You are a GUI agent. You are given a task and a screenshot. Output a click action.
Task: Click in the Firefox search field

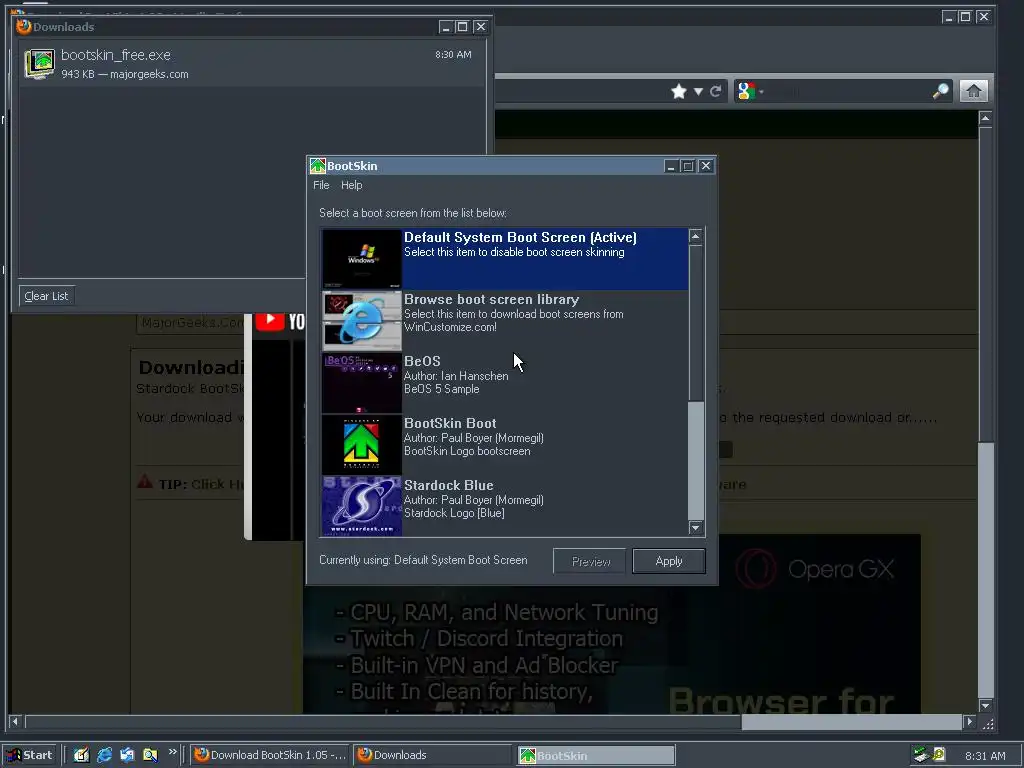(848, 91)
